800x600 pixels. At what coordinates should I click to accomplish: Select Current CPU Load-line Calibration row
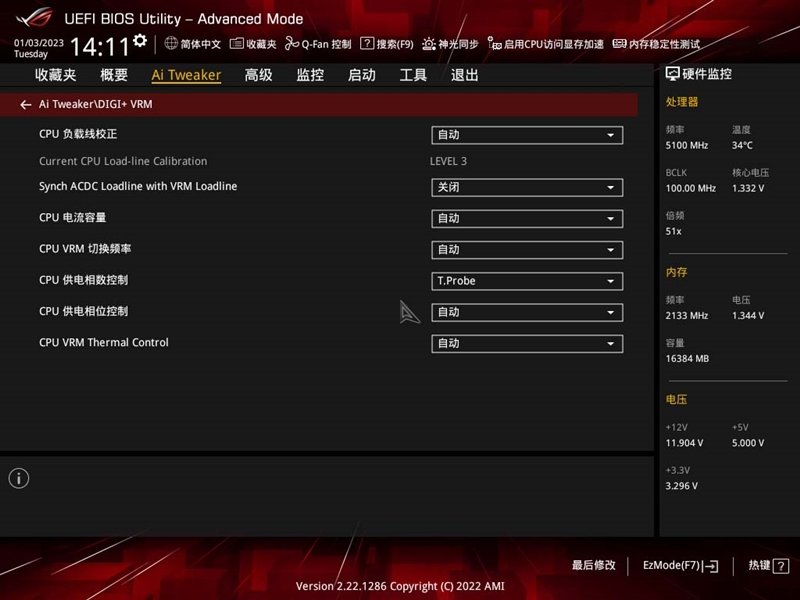coord(123,161)
